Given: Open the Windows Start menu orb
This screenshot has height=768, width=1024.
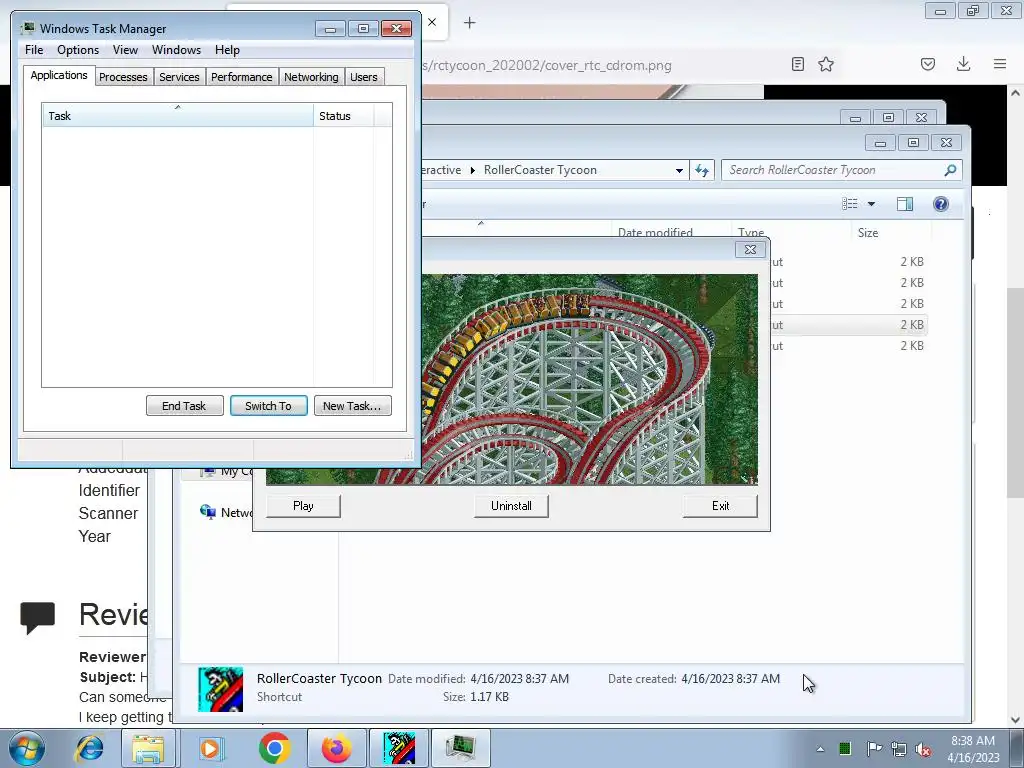Looking at the screenshot, I should click(x=27, y=748).
